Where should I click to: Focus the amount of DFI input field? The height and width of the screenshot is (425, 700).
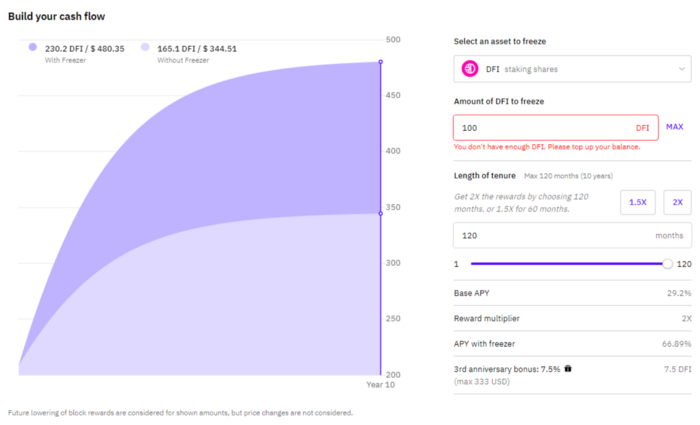click(x=556, y=128)
